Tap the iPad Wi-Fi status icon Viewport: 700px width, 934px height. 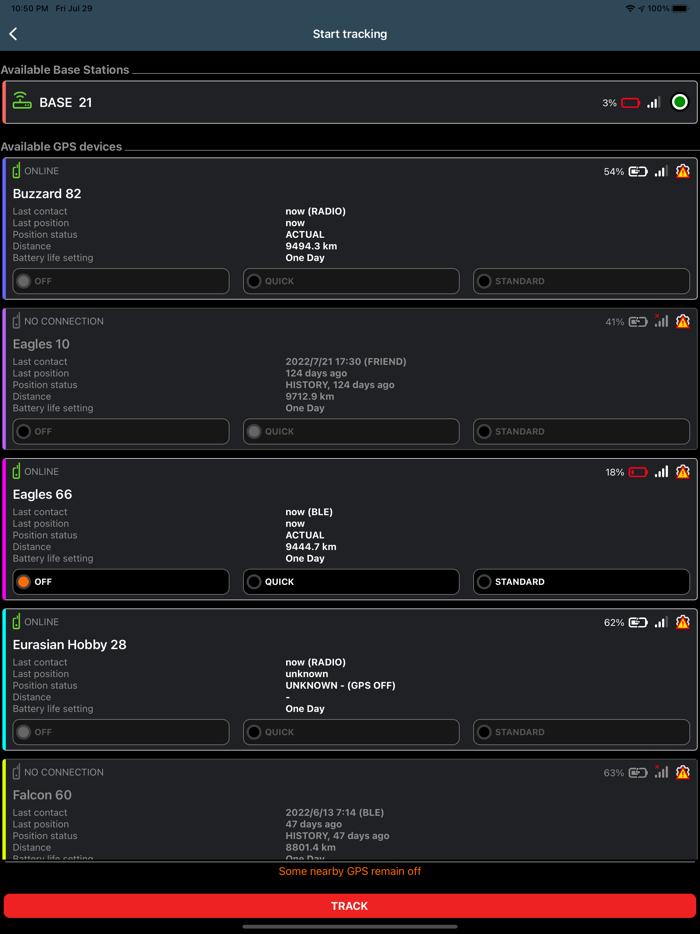[630, 9]
